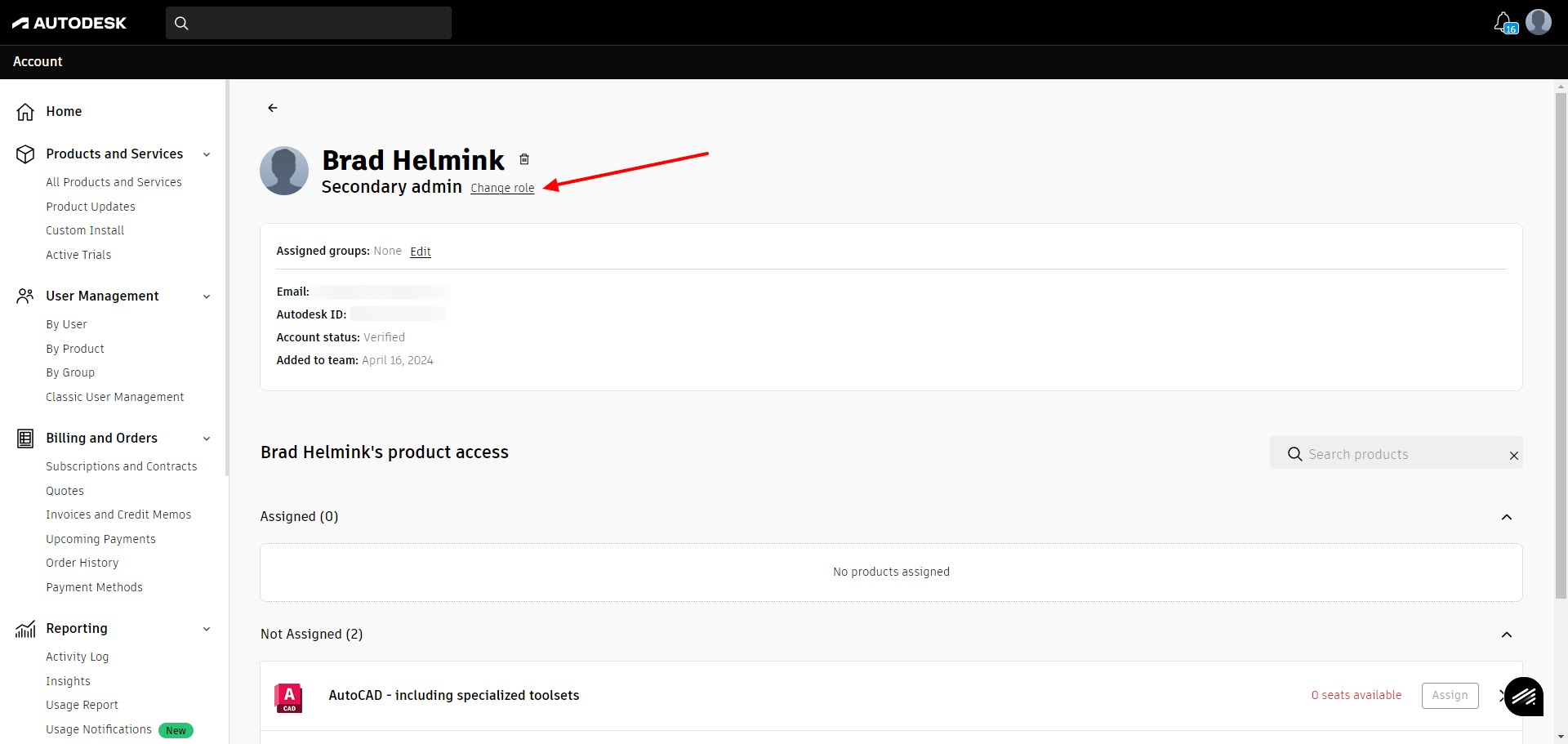Image resolution: width=1568 pixels, height=744 pixels.
Task: Open User Management By Product
Action: (x=75, y=349)
